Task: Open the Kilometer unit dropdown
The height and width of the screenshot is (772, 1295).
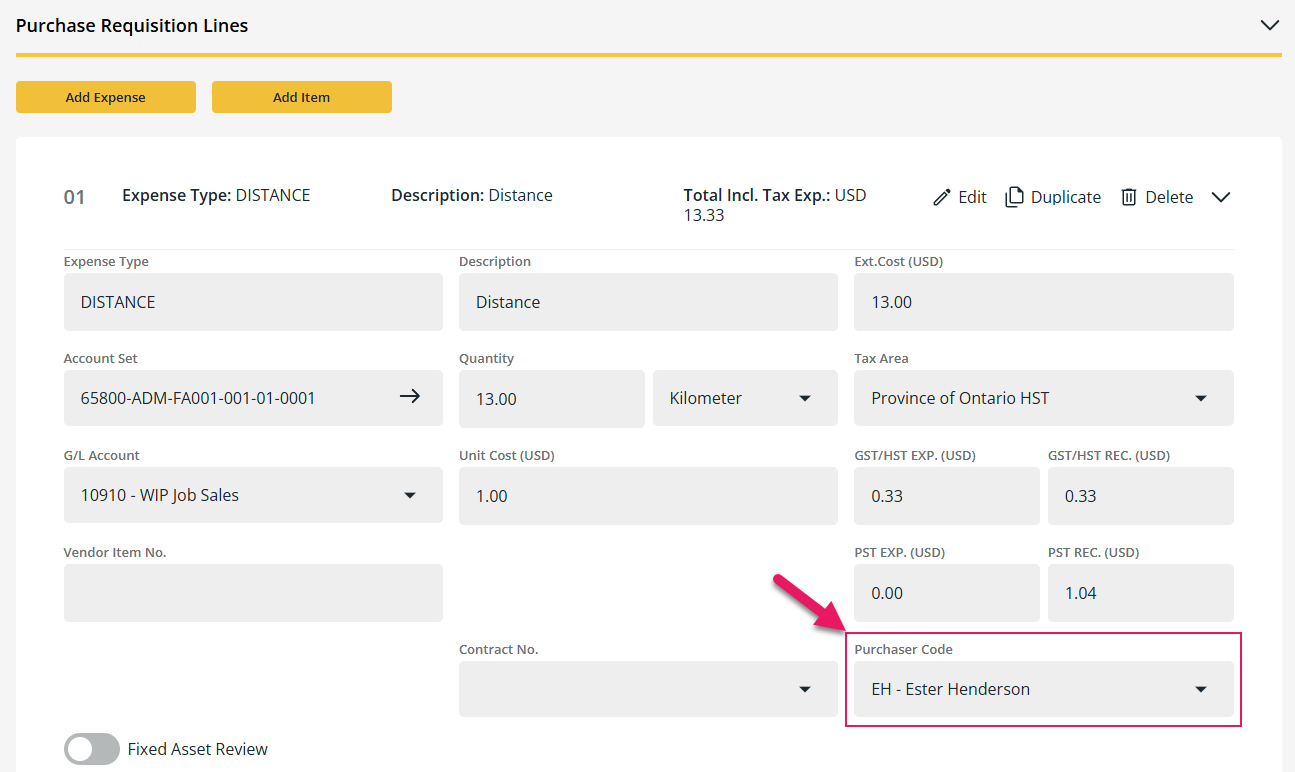Action: [x=745, y=398]
